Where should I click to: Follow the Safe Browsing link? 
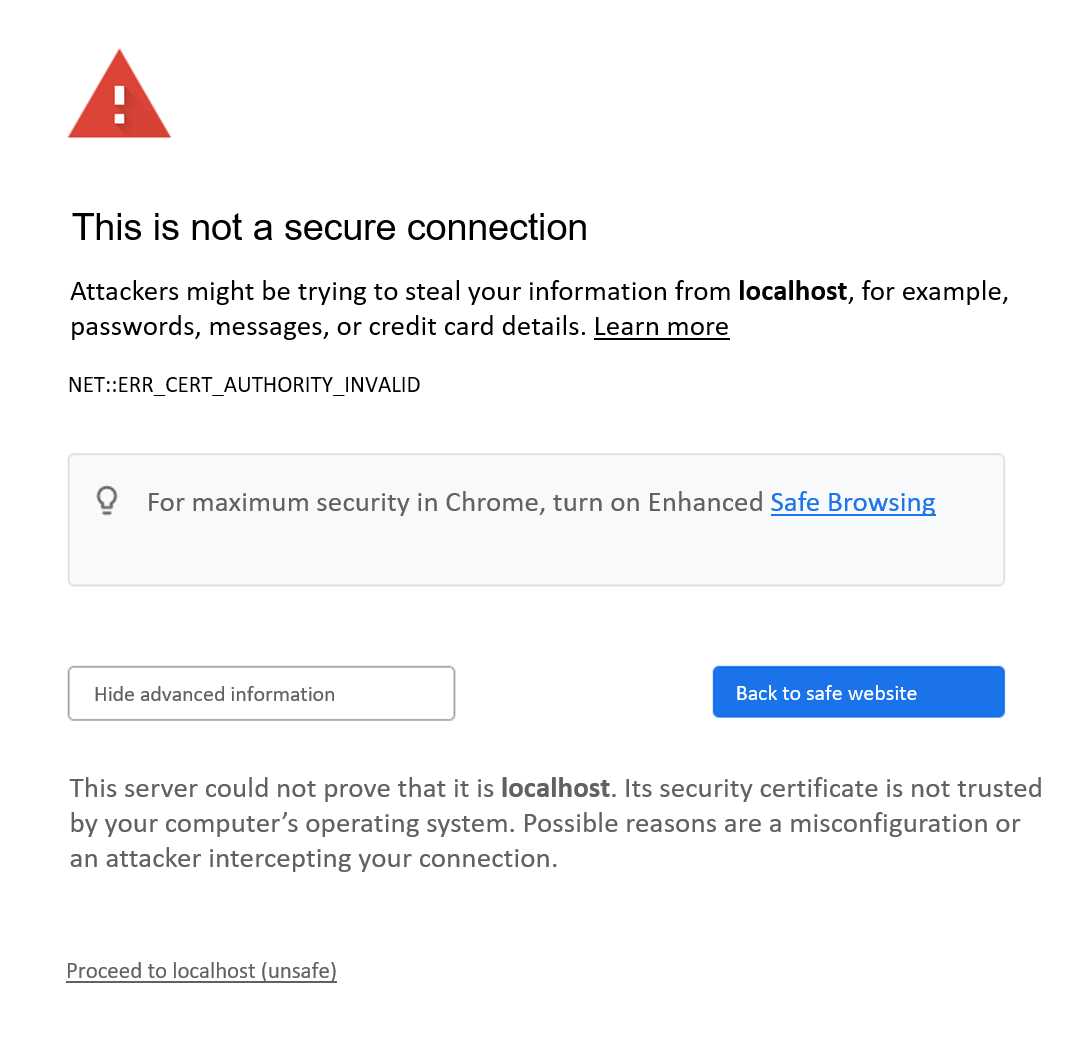852,502
